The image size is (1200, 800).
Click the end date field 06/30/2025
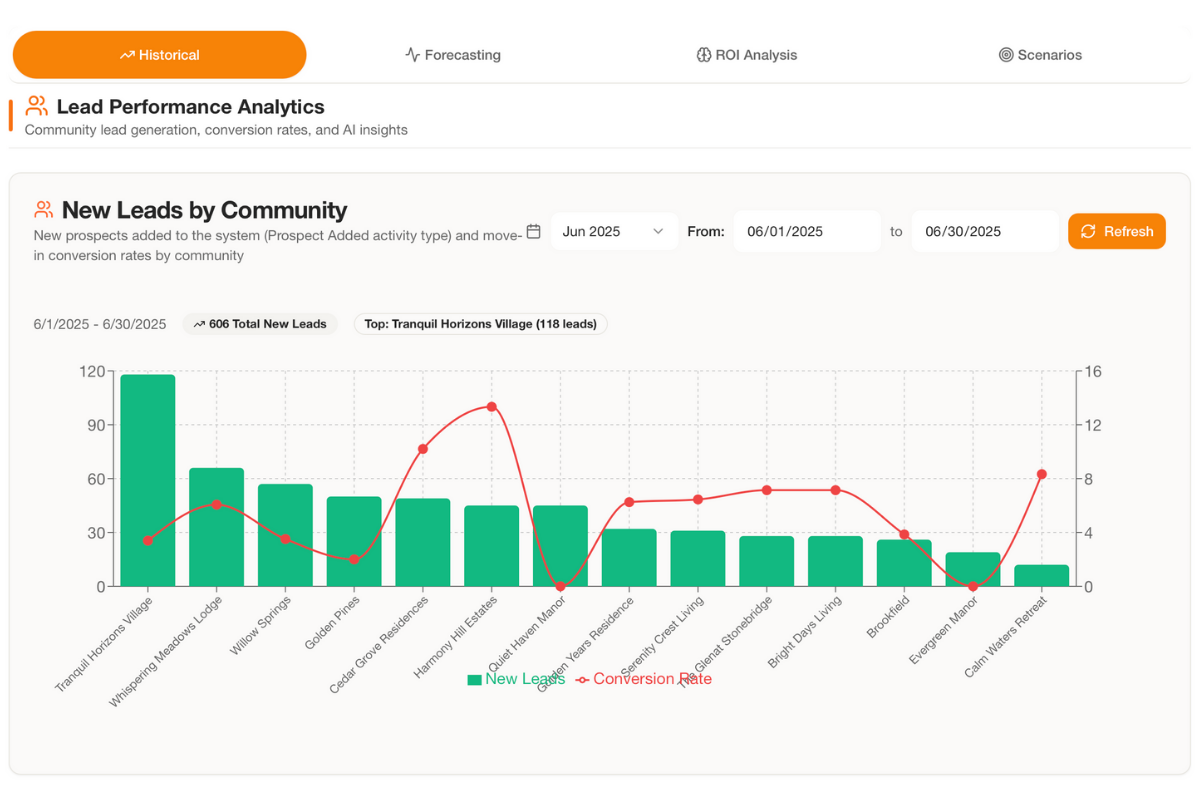pos(984,231)
